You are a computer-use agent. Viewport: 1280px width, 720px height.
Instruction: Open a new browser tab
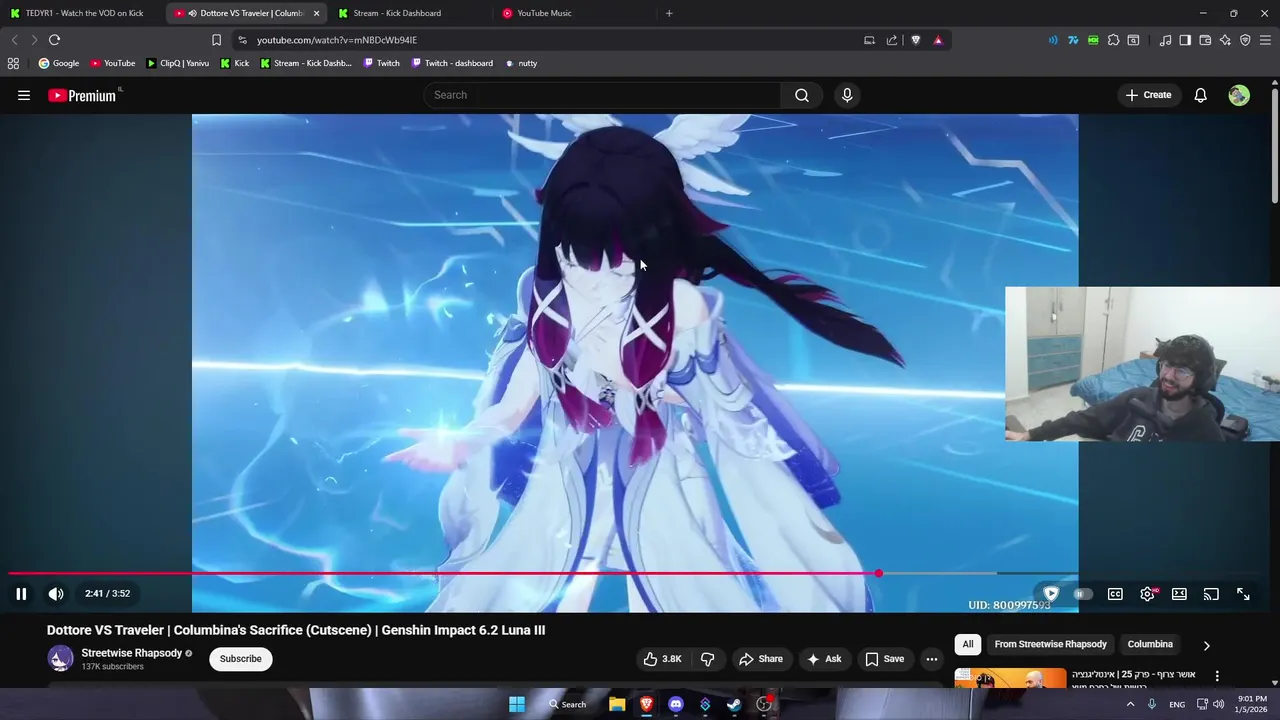tap(669, 13)
